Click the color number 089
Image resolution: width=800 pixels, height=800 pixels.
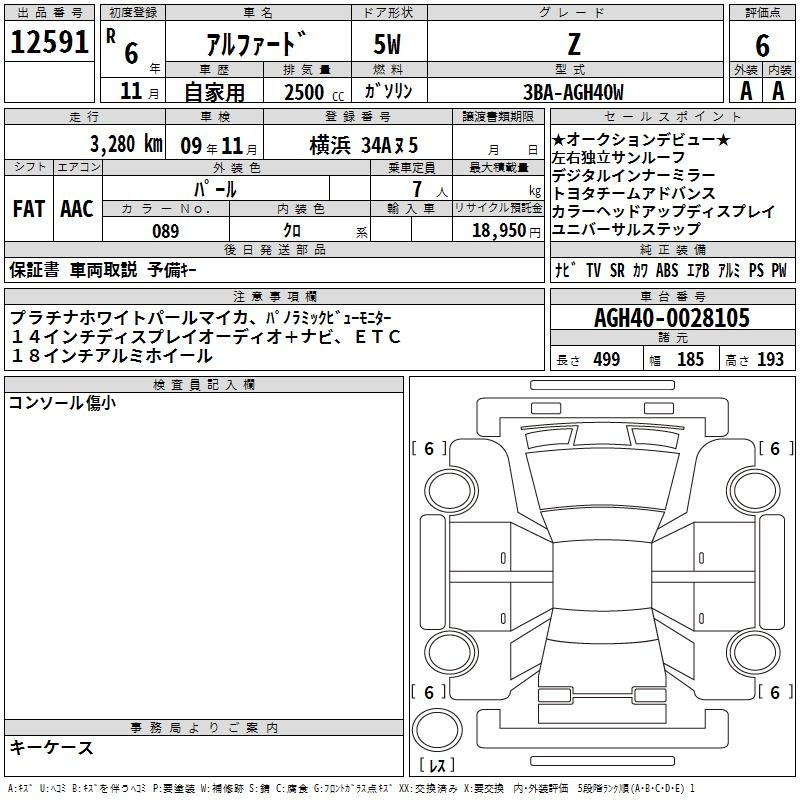(166, 230)
